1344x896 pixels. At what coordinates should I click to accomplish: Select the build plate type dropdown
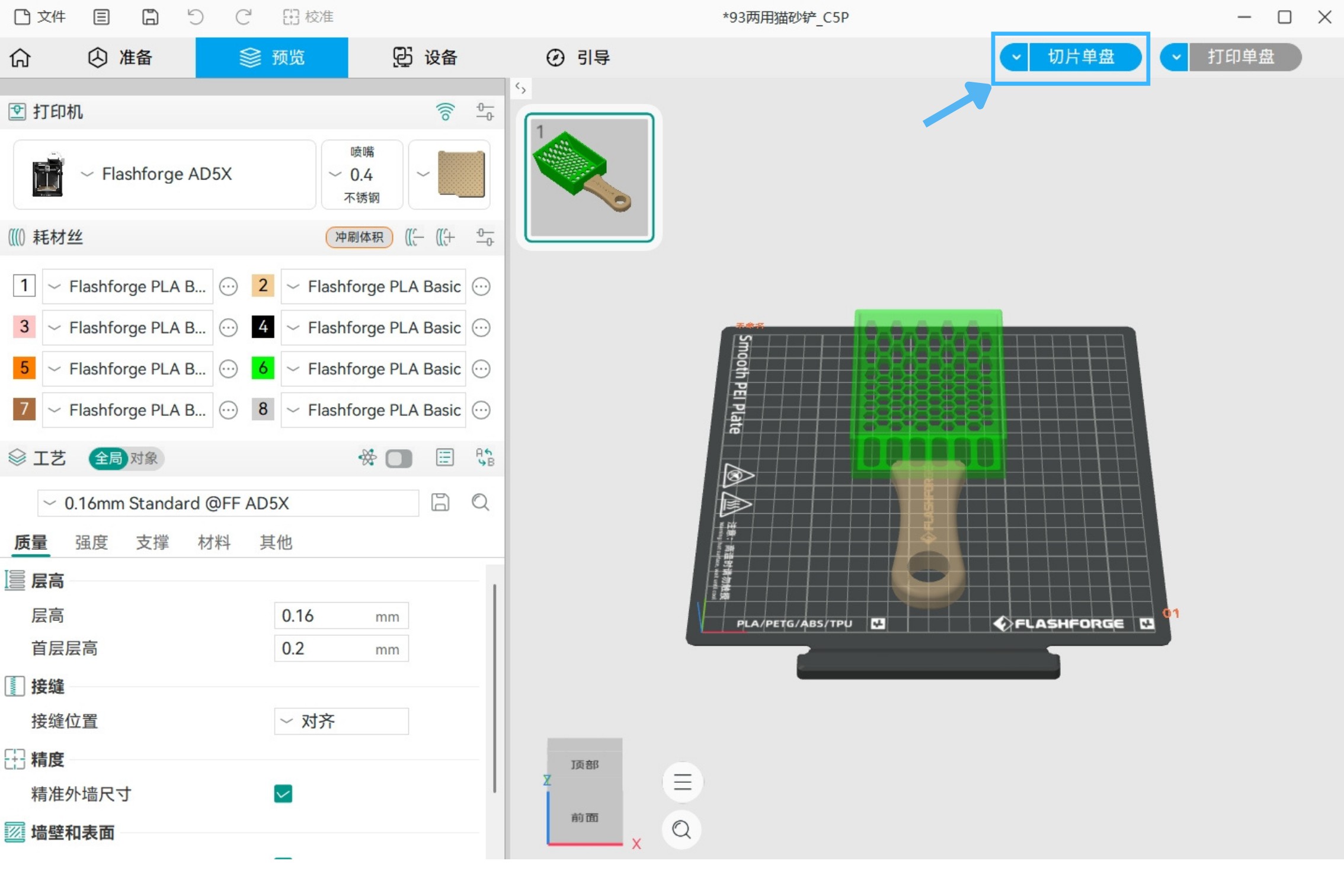pos(450,174)
